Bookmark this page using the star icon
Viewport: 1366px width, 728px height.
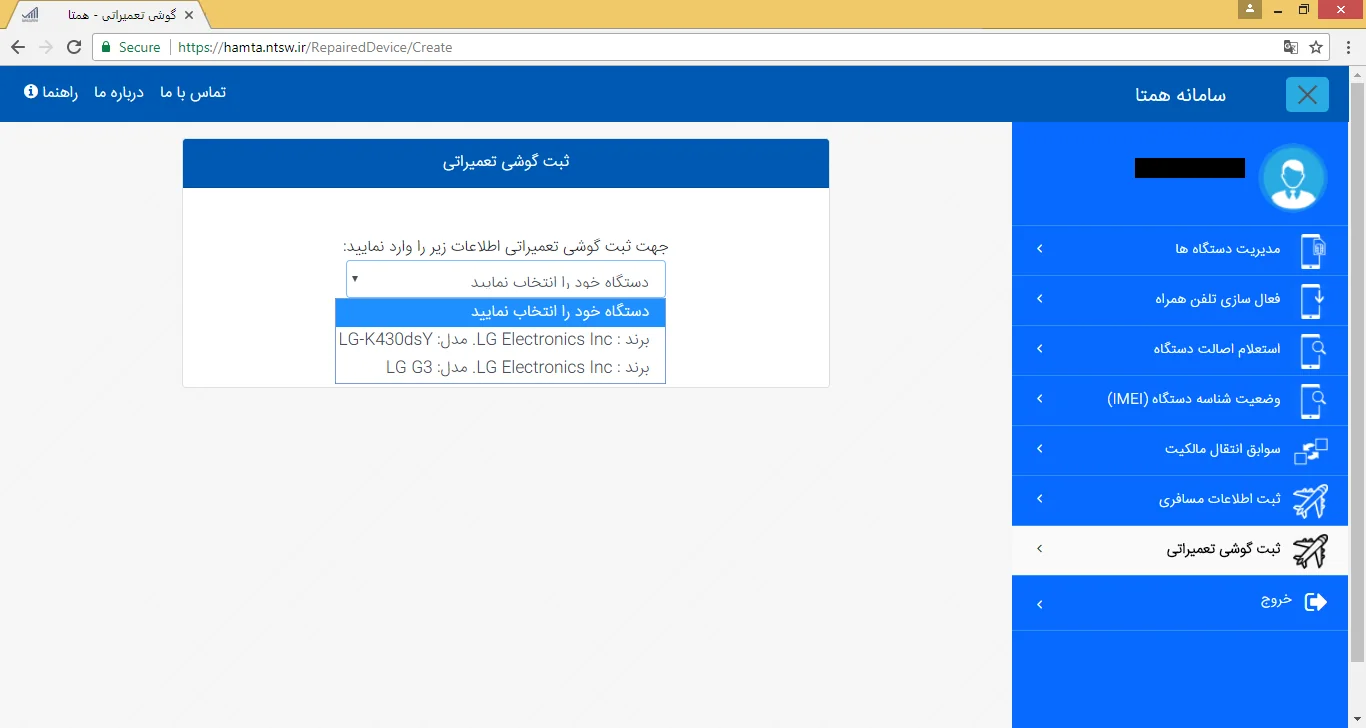tap(1316, 47)
